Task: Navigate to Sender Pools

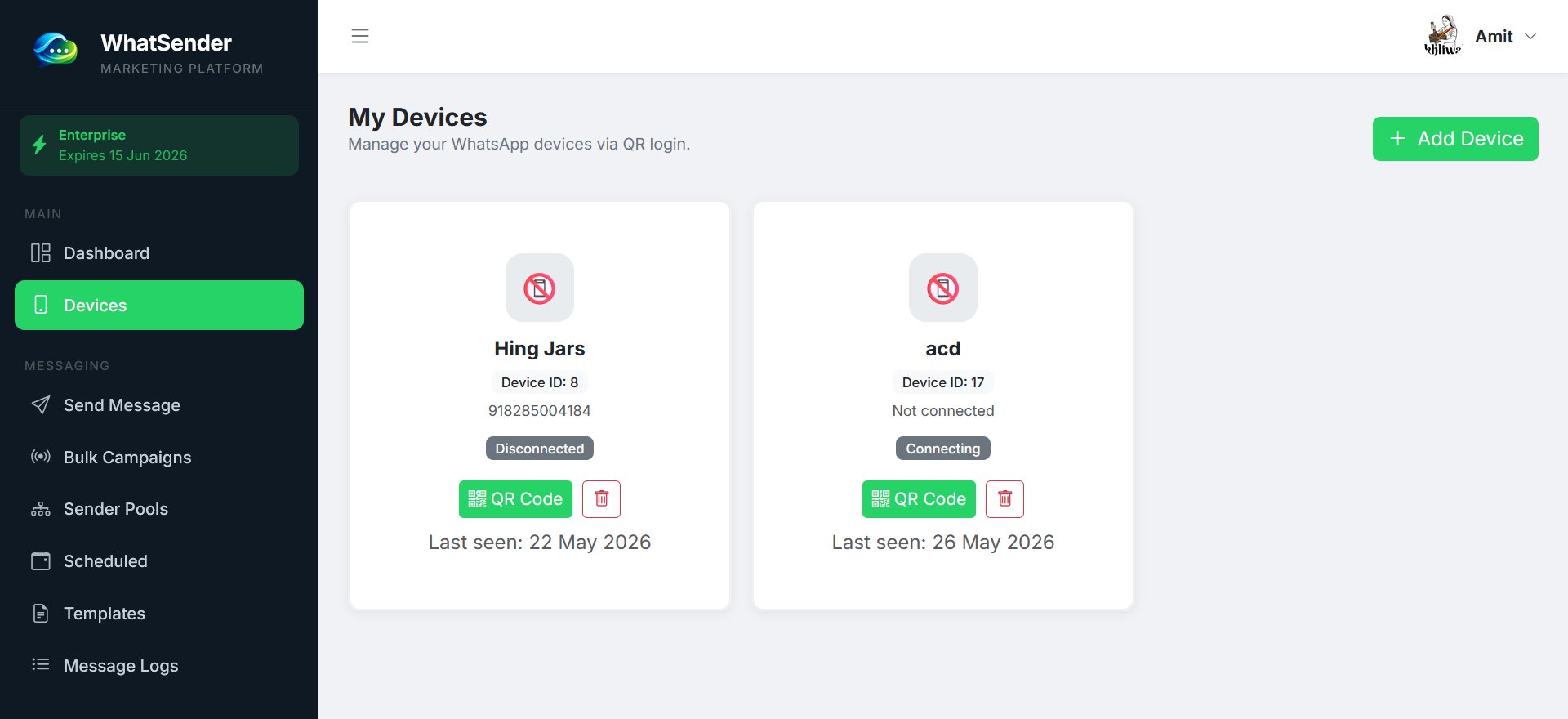Action: [159, 509]
